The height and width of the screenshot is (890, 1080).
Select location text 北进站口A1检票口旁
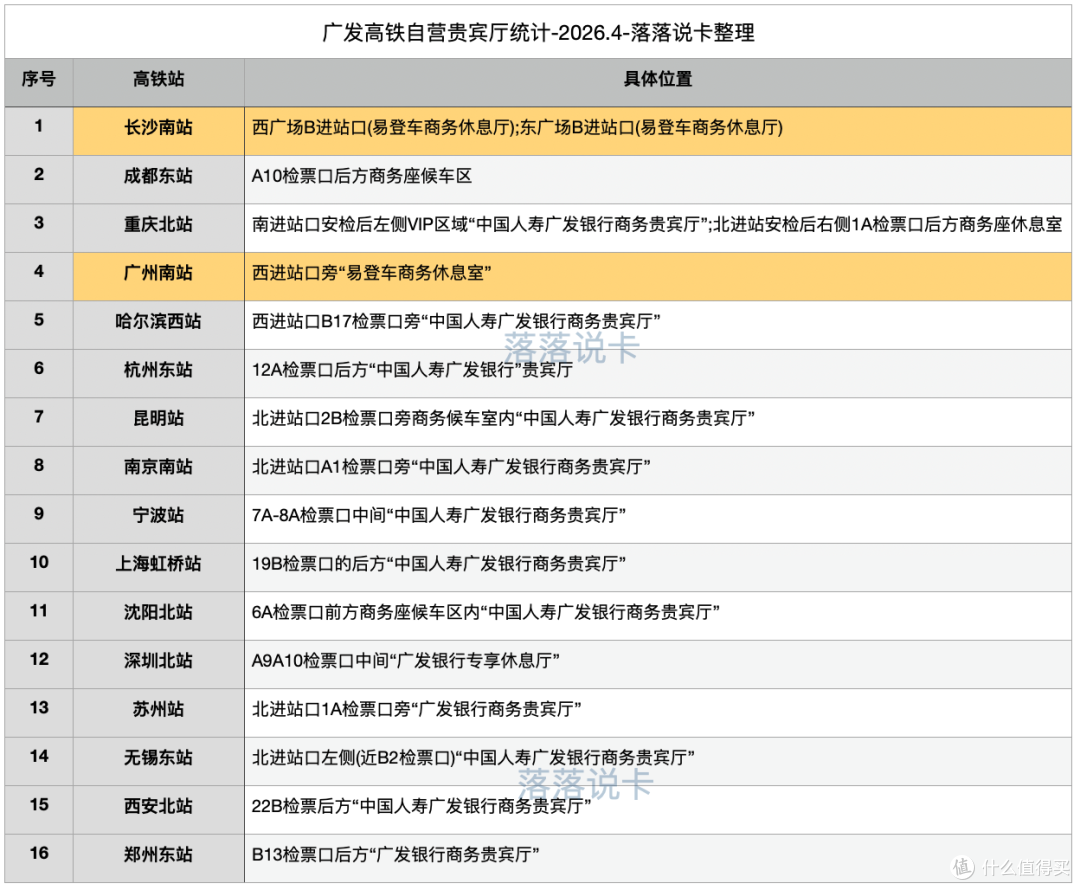(x=451, y=467)
